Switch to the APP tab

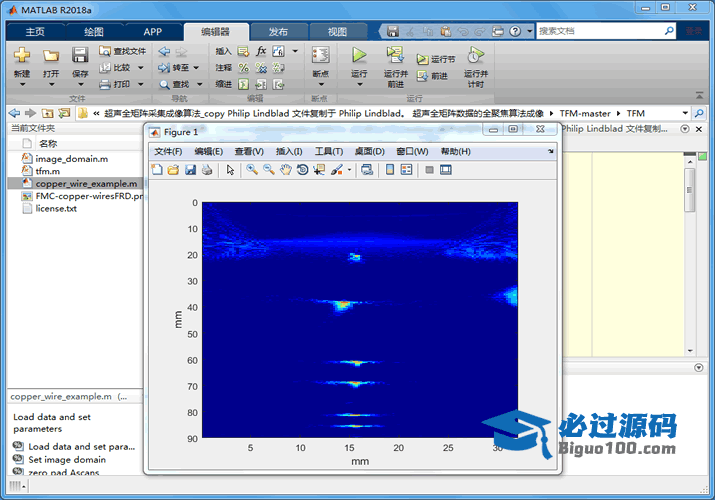[152, 31]
